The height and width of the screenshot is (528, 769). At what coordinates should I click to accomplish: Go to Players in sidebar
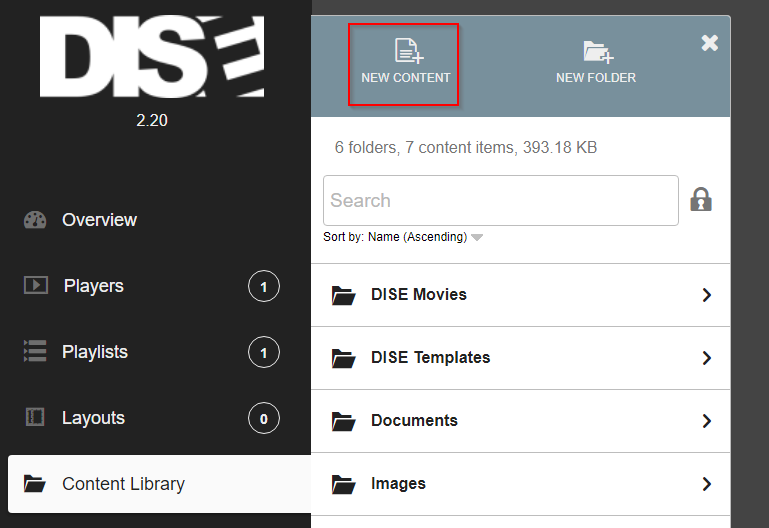pos(94,286)
